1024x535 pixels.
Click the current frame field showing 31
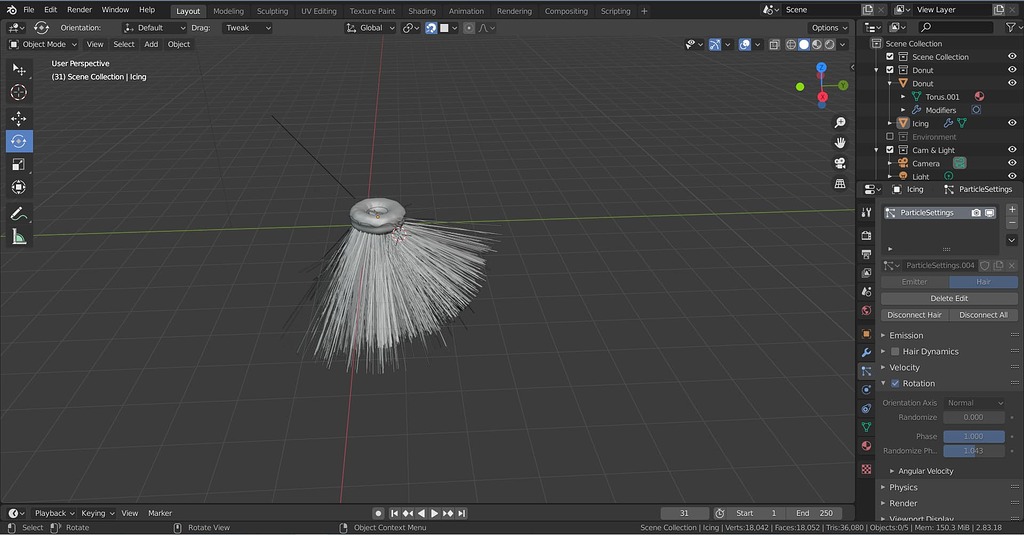[684, 513]
